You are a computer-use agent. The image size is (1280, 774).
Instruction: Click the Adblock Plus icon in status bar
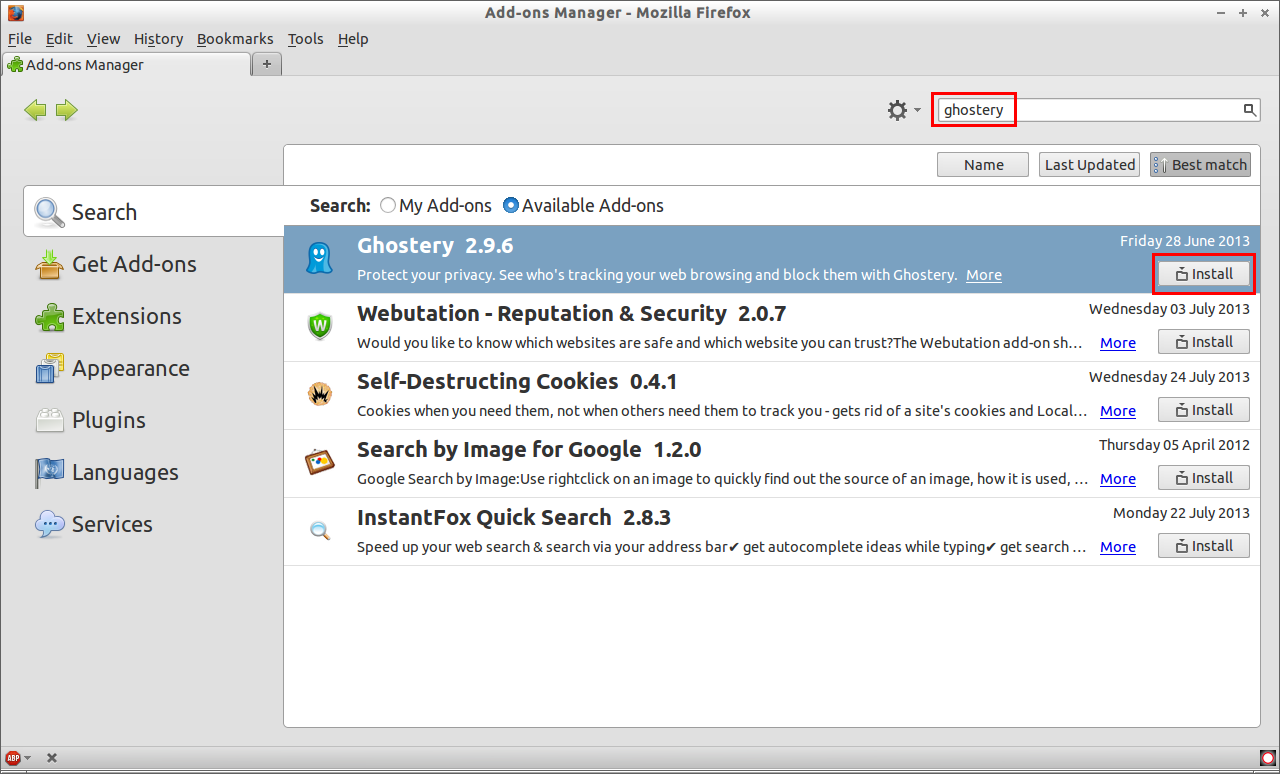click(13, 758)
